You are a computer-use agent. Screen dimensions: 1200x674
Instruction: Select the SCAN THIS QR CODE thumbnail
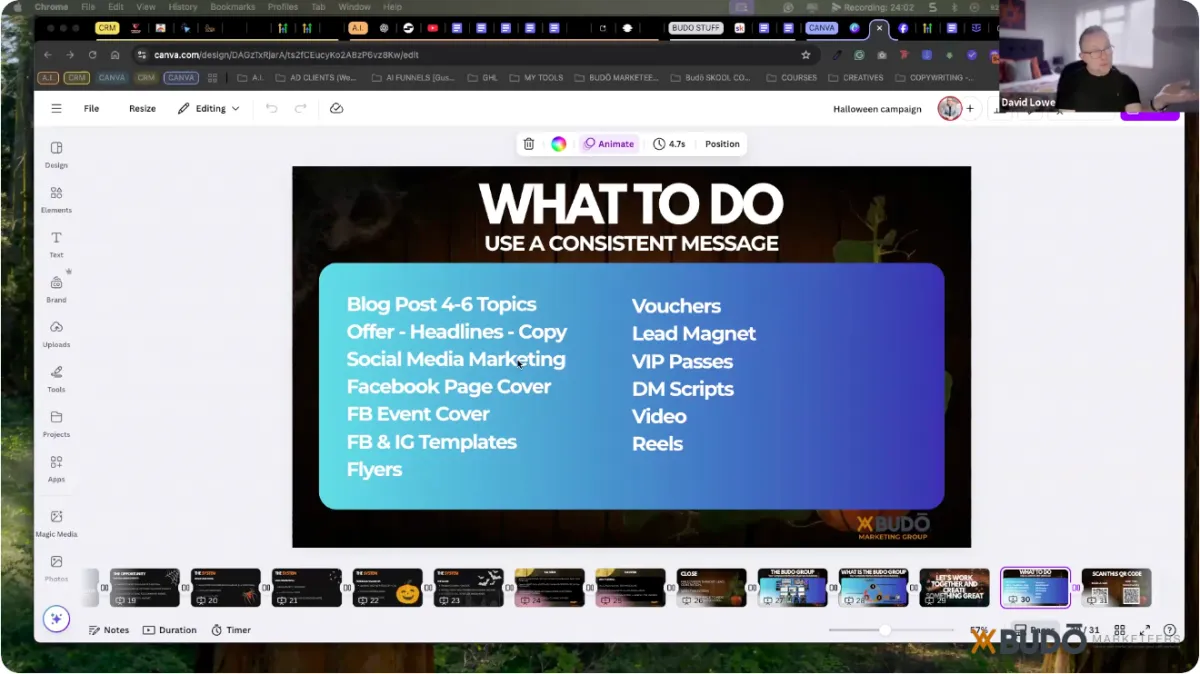pyautogui.click(x=1116, y=587)
